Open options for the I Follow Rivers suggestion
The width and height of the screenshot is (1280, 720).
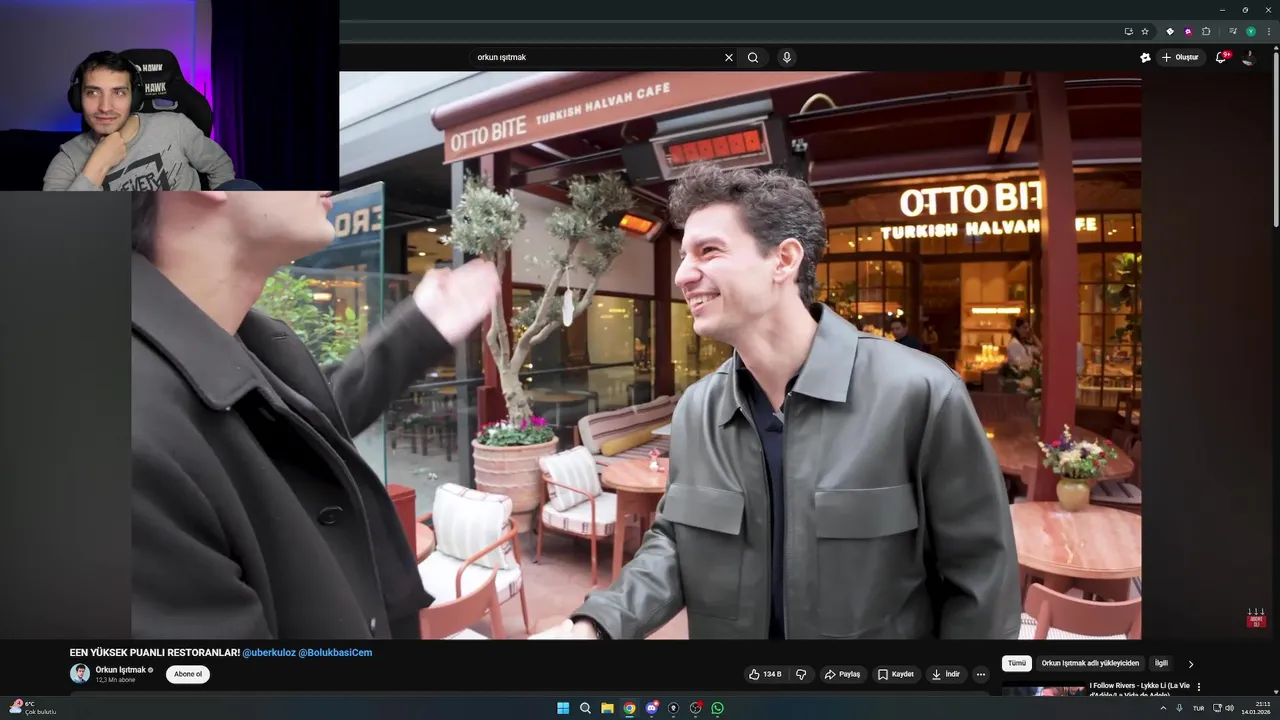(x=1199, y=687)
